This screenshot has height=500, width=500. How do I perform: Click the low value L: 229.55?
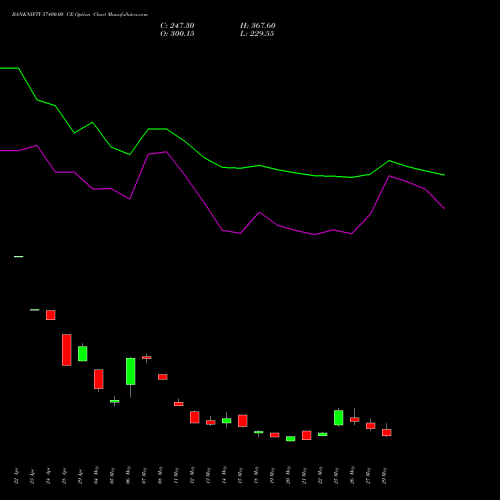coord(257,34)
